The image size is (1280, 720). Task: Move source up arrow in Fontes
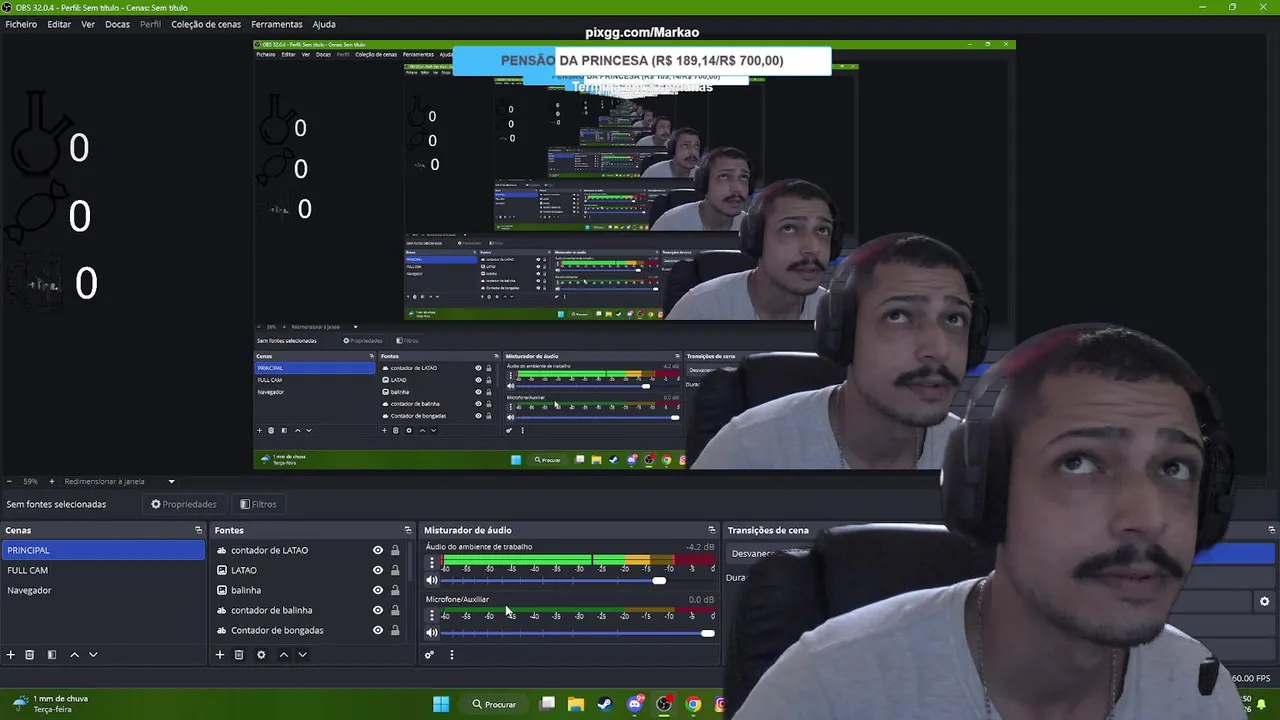[x=283, y=655]
